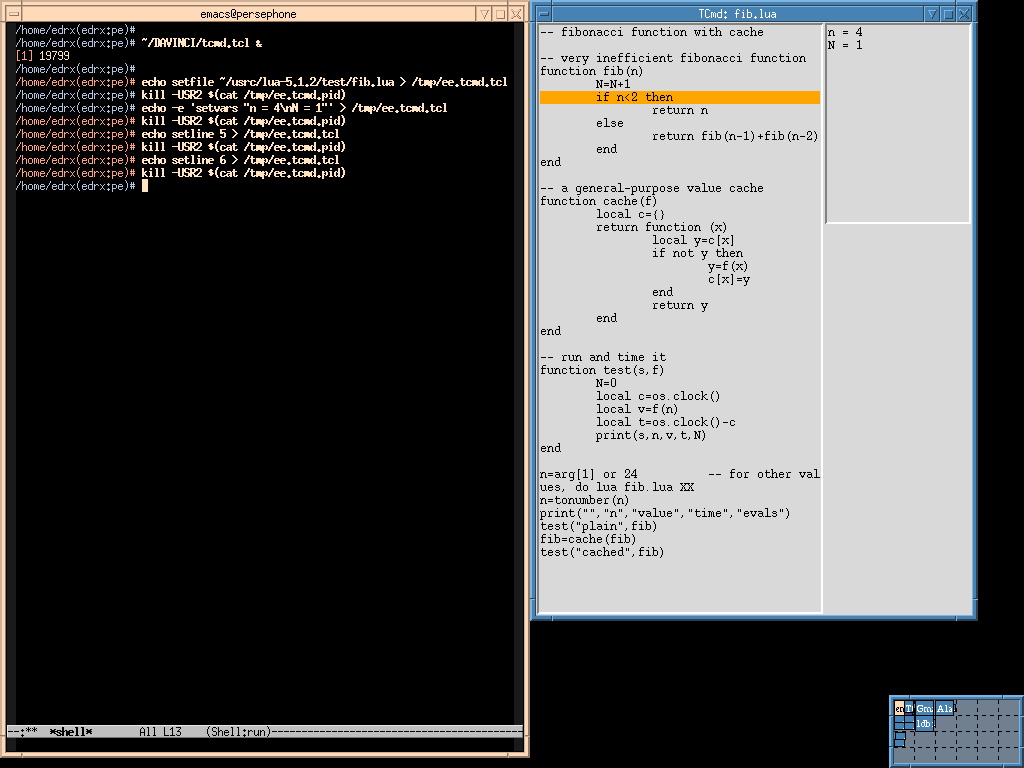Viewport: 1024px width, 768px height.
Task: Click the '(Shell:run)' mode indicator
Action: (x=238, y=732)
